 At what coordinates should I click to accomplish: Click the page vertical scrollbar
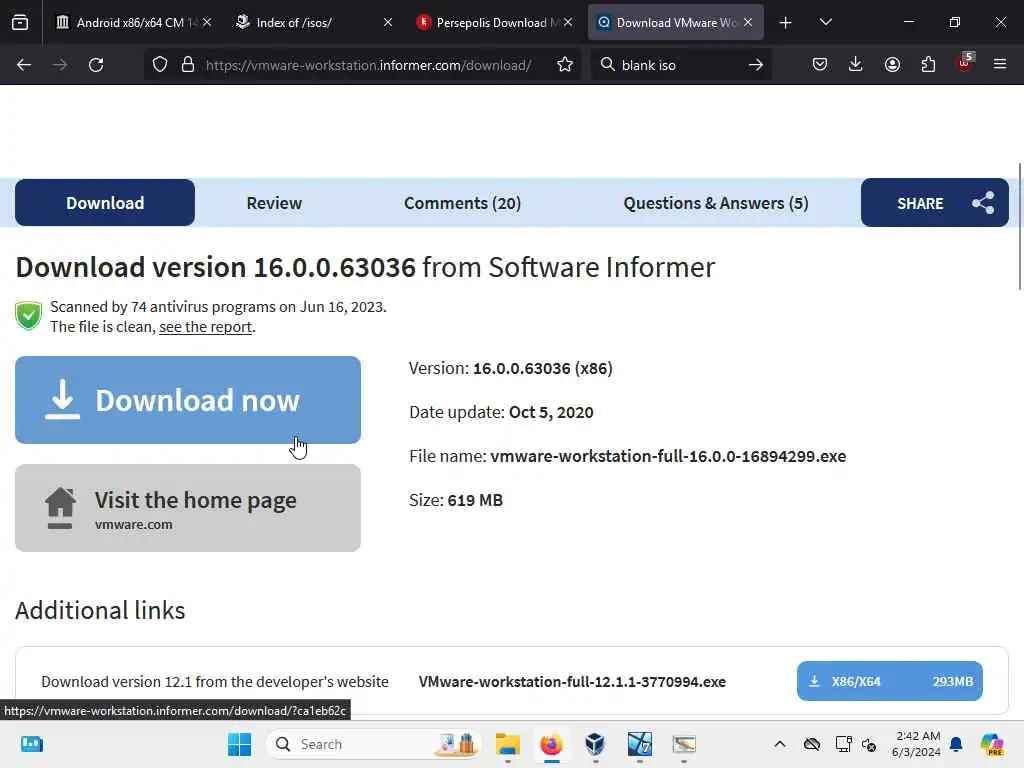(x=1020, y=225)
